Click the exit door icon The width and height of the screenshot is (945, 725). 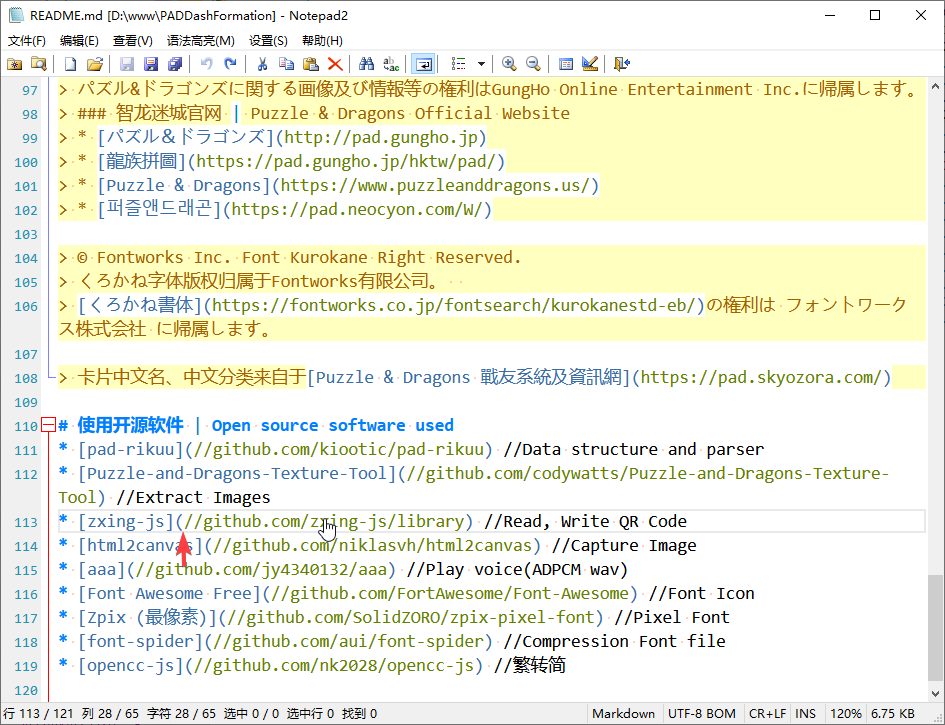621,64
